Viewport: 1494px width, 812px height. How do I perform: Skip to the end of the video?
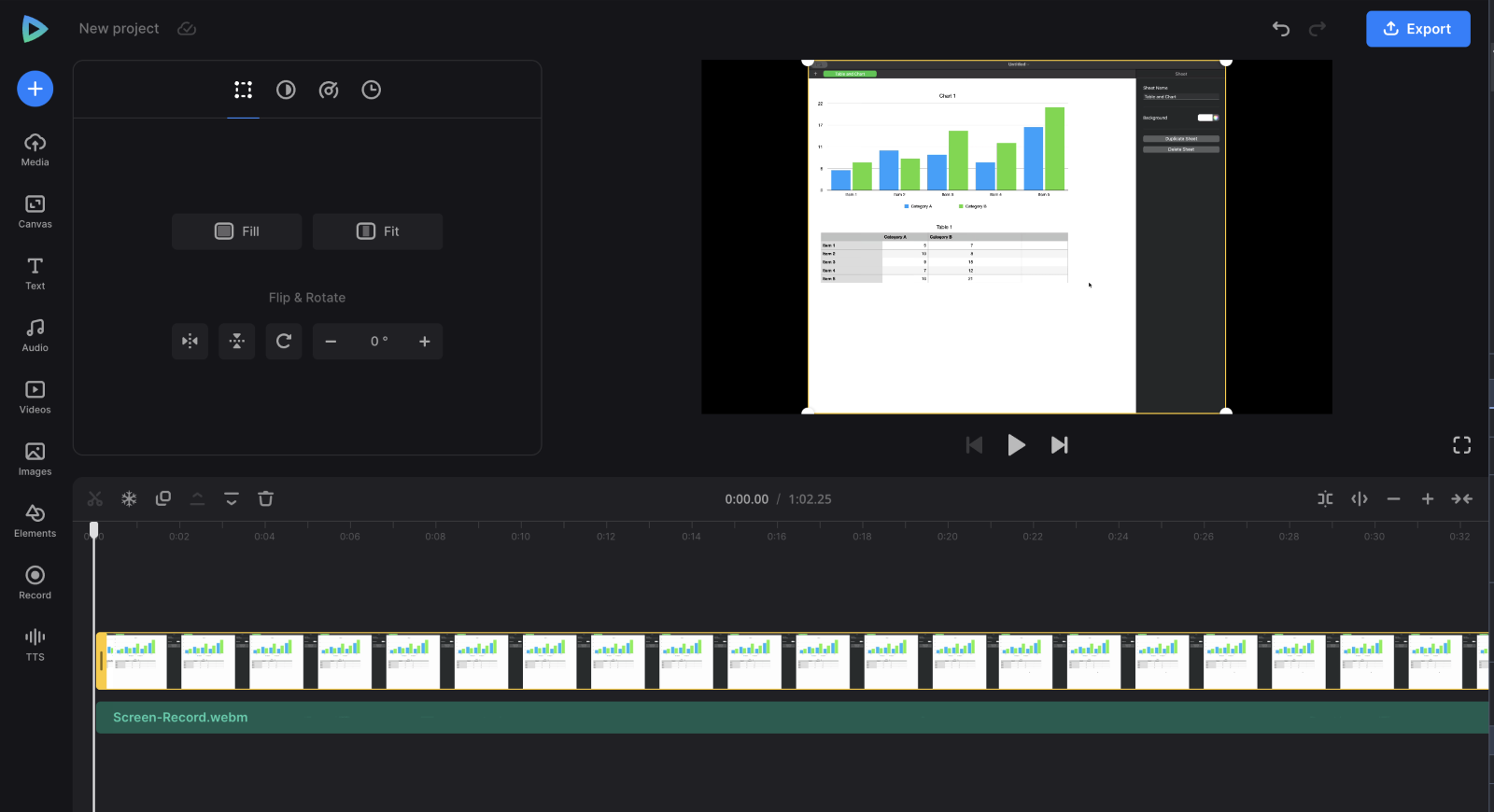(1059, 445)
